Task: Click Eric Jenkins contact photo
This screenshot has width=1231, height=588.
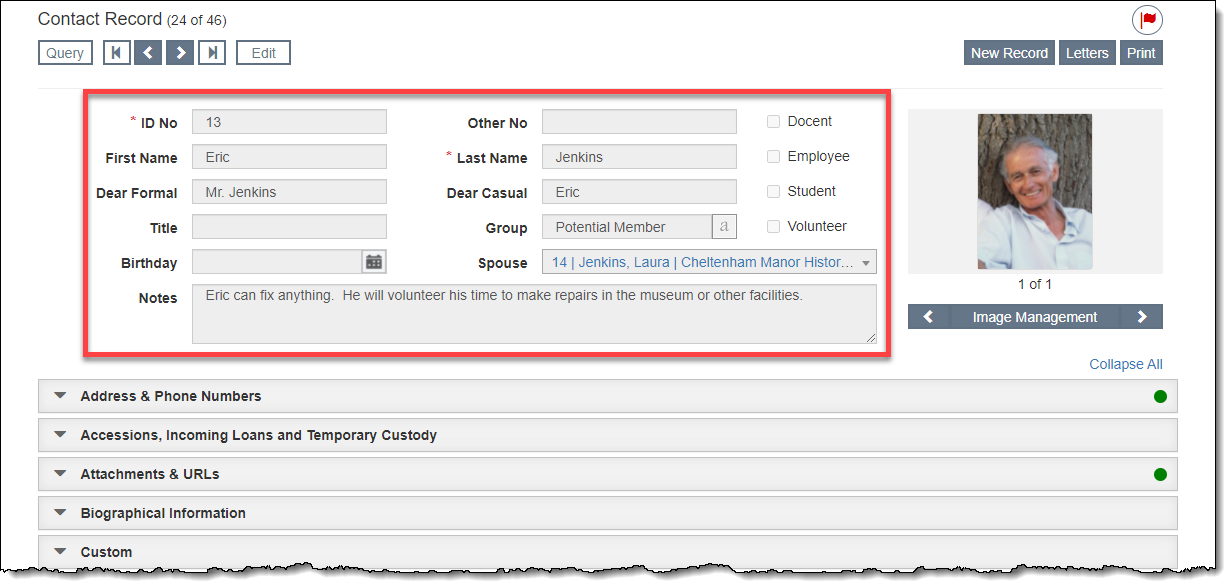Action: coord(1034,191)
